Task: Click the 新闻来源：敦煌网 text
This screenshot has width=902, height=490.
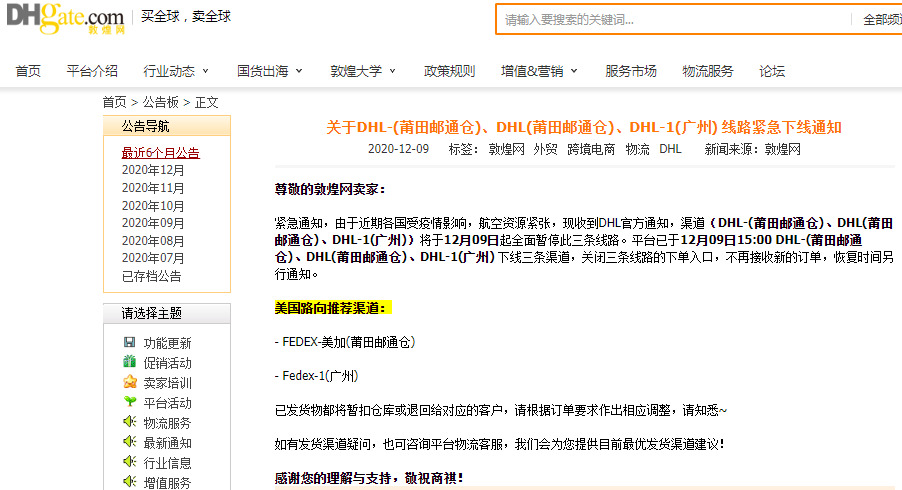Action: click(752, 150)
